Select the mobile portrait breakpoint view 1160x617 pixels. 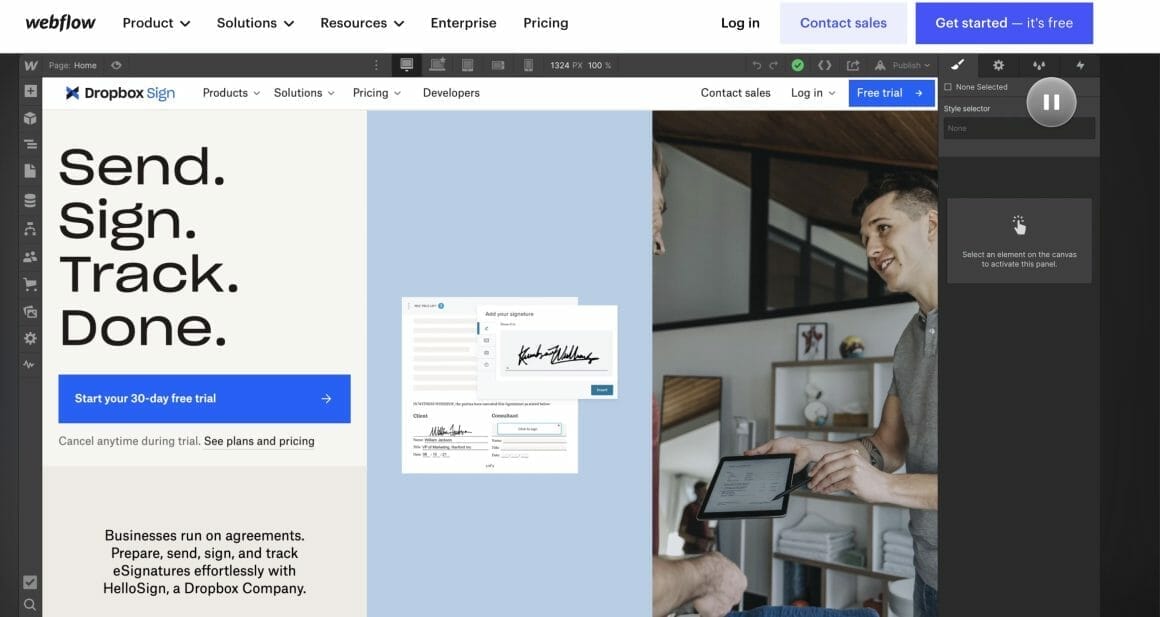click(528, 65)
